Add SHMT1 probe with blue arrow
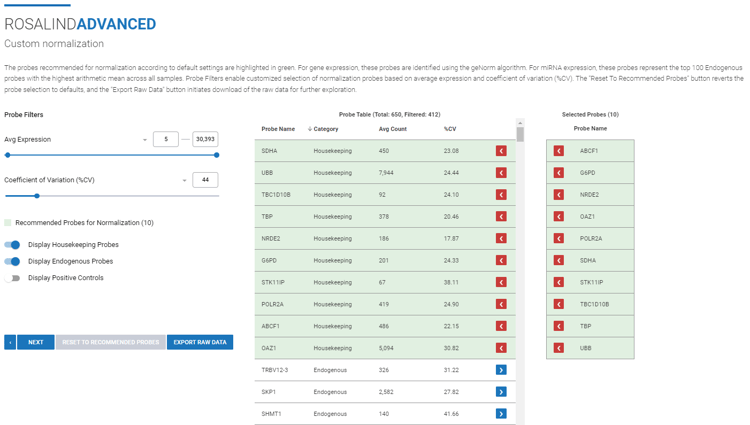The image size is (750, 425). click(501, 414)
